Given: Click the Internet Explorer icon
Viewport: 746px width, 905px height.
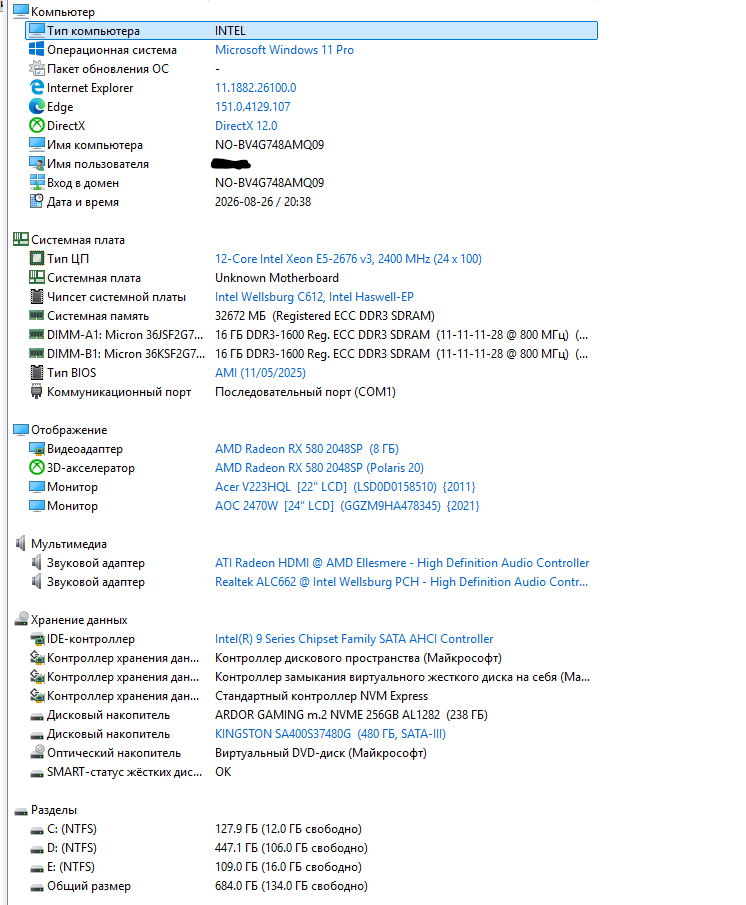Looking at the screenshot, I should pyautogui.click(x=36, y=88).
